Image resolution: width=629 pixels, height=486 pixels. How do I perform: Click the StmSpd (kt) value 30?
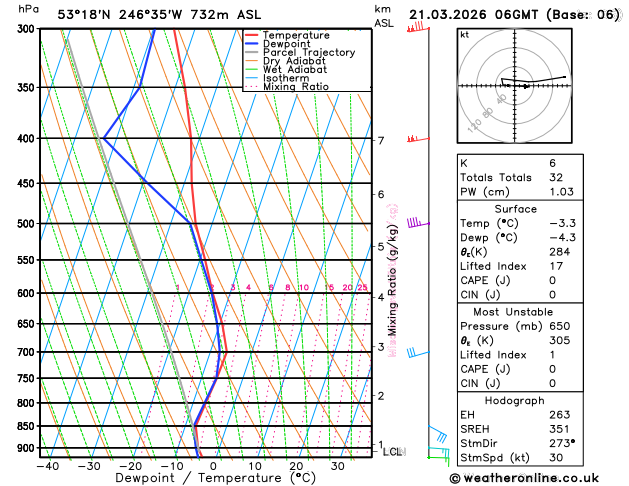(556, 458)
